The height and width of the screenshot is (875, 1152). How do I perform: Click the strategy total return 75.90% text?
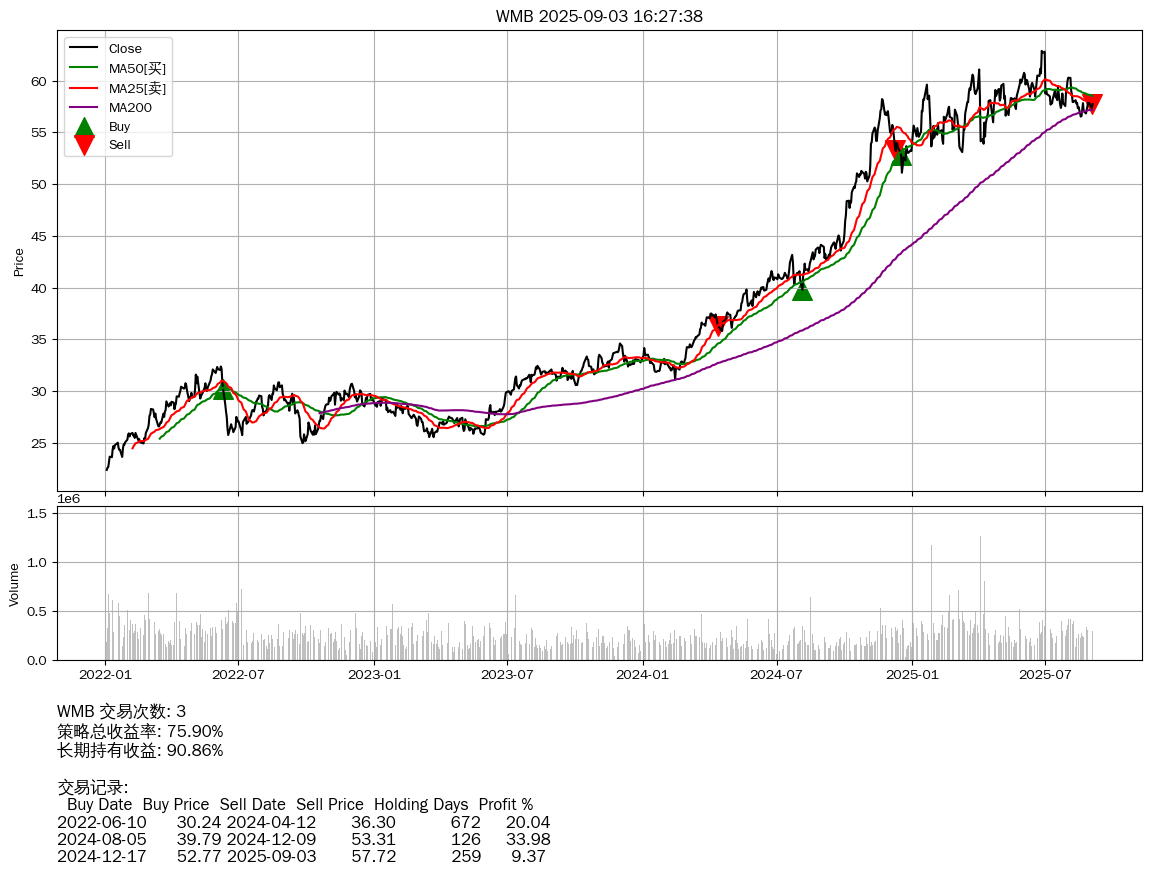click(x=140, y=731)
